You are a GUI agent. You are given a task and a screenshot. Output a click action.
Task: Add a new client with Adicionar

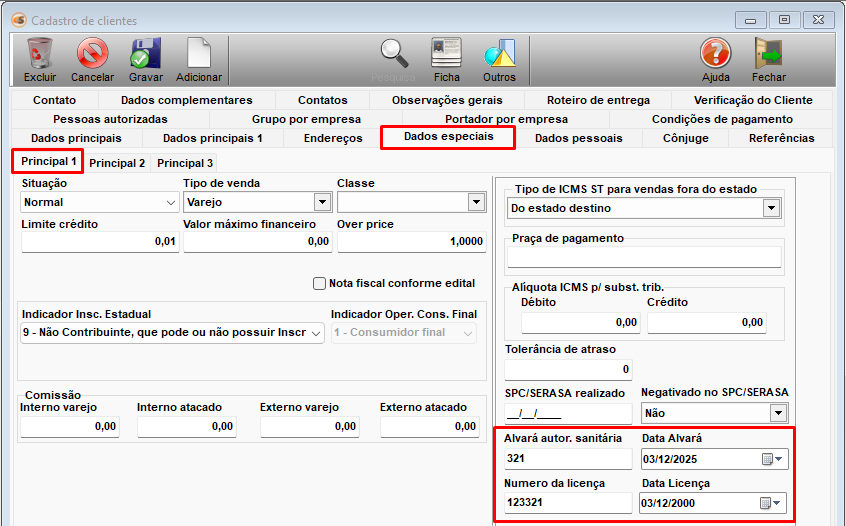(199, 53)
